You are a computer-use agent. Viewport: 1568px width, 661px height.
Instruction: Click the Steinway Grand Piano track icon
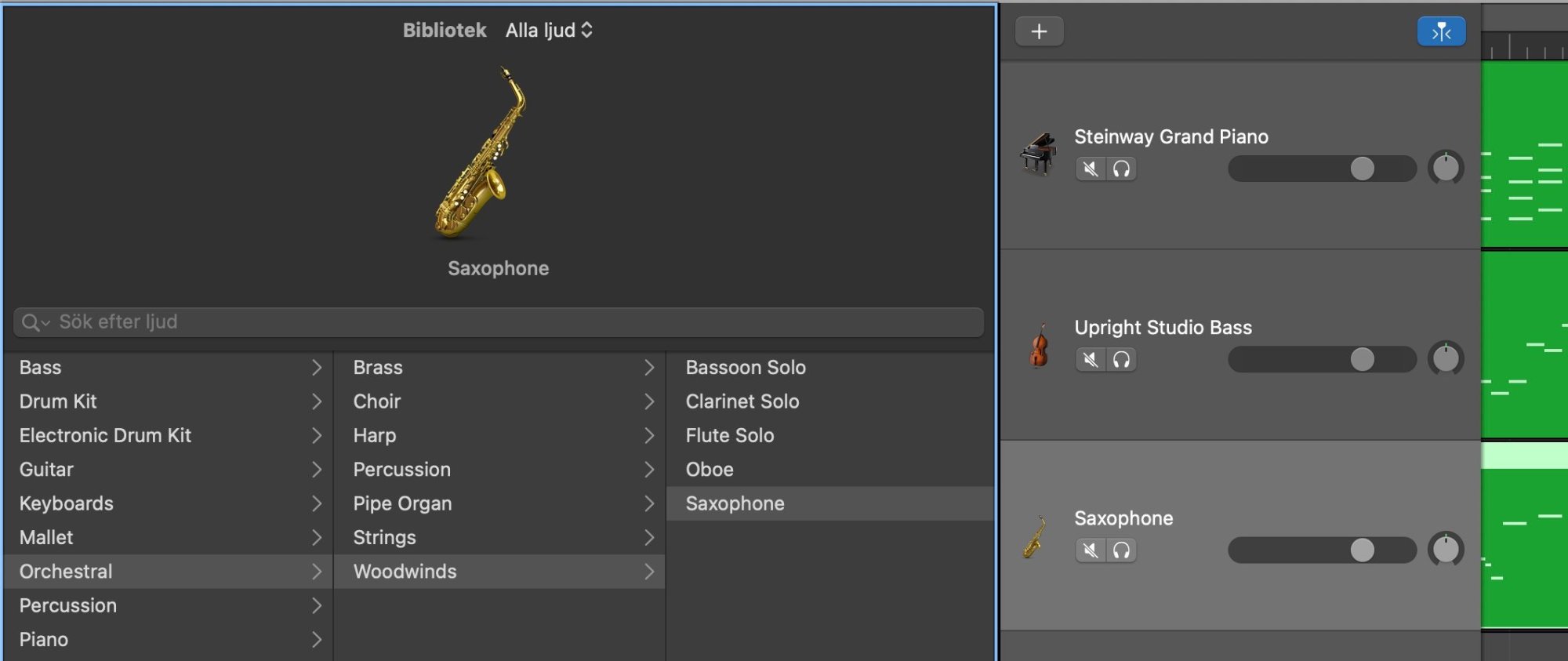point(1039,153)
